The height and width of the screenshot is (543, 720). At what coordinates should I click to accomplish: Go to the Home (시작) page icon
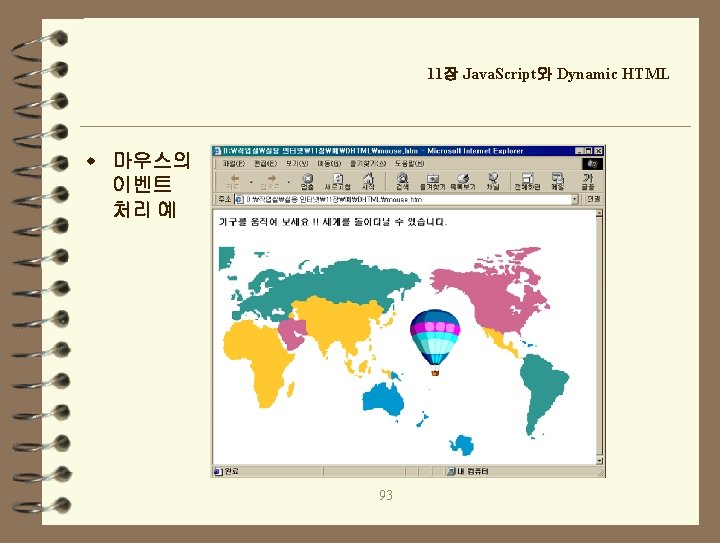pyautogui.click(x=368, y=181)
